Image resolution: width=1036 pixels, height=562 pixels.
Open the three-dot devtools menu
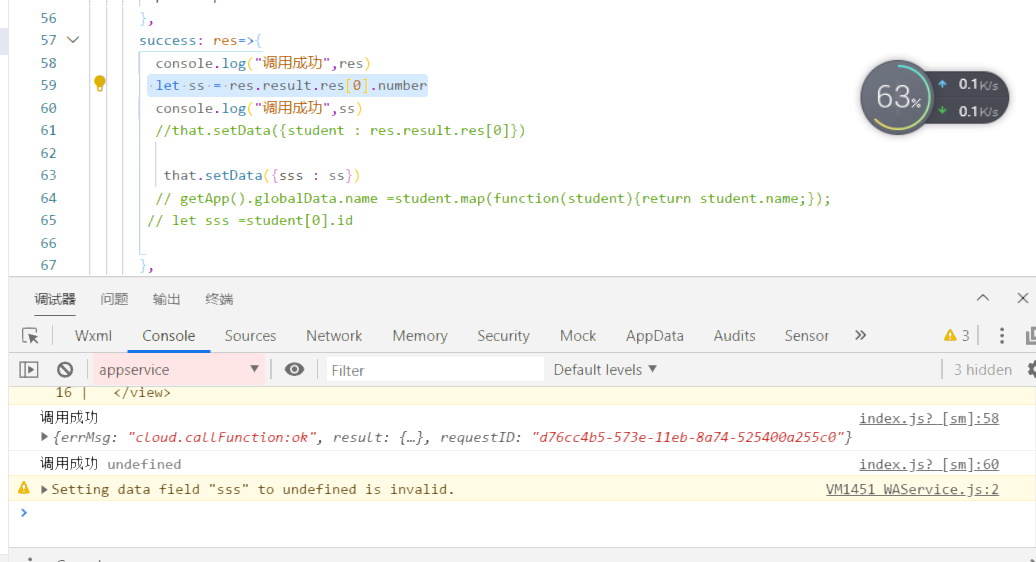pyautogui.click(x=1002, y=336)
